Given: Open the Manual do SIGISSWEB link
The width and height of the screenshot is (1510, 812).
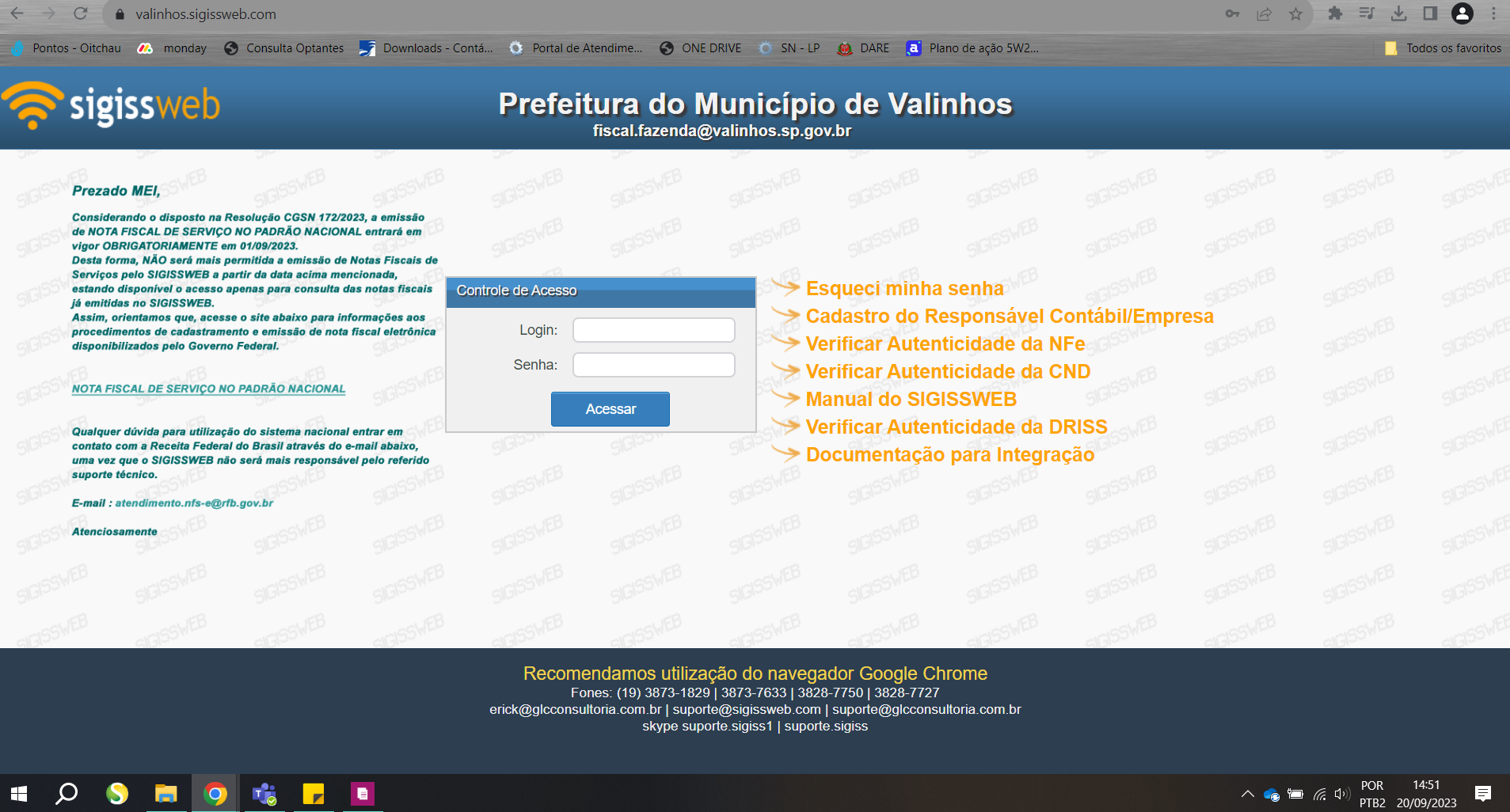Looking at the screenshot, I should (x=911, y=400).
